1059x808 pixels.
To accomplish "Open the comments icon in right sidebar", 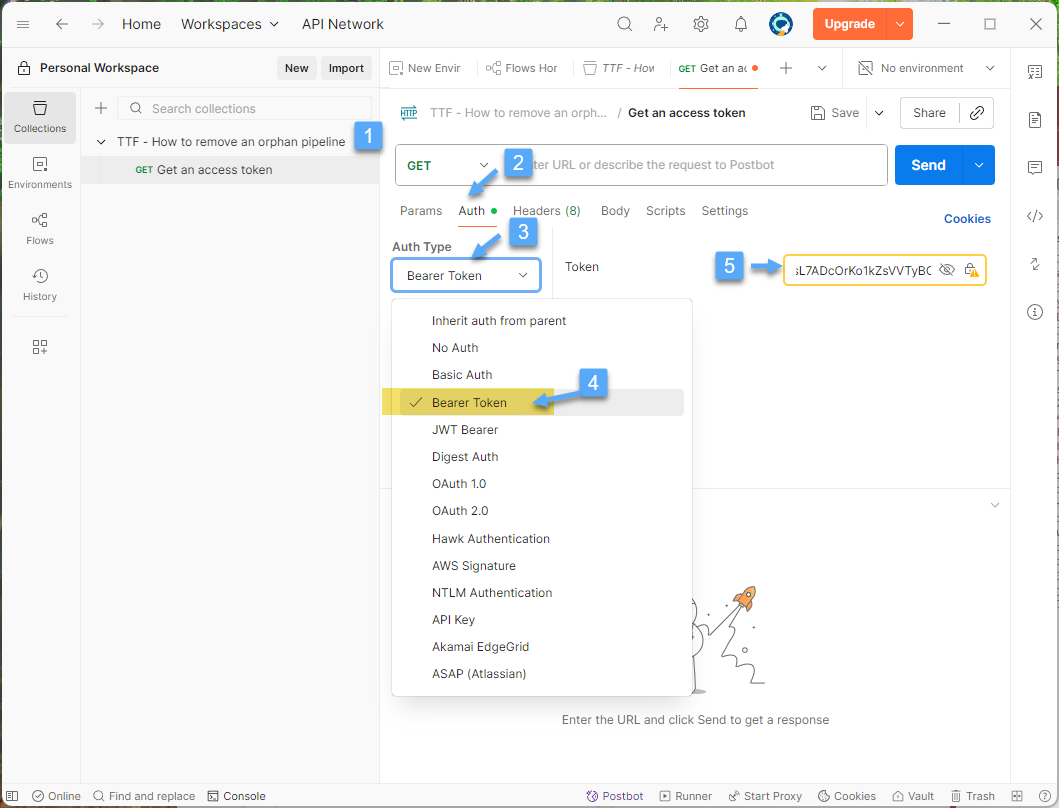I will tap(1035, 168).
